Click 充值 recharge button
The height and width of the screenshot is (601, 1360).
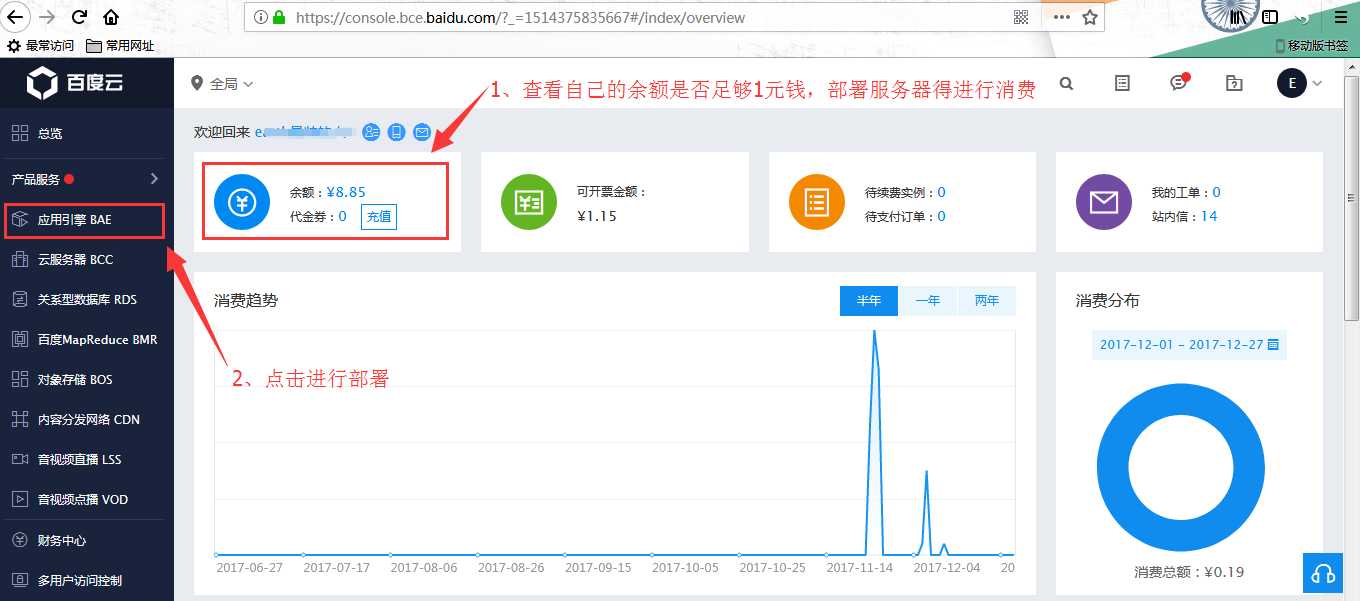[379, 217]
